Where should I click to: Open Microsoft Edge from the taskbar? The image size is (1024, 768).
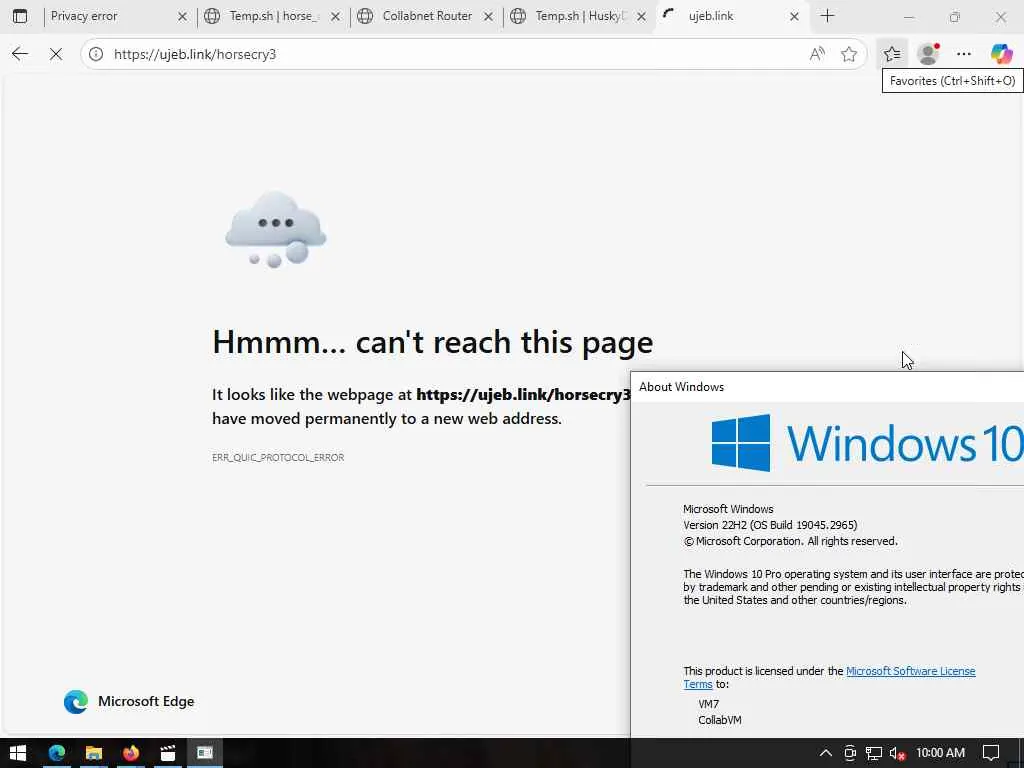pyautogui.click(x=57, y=753)
